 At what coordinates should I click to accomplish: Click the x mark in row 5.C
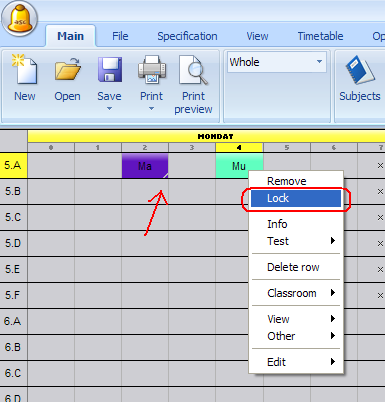pyautogui.click(x=380, y=218)
